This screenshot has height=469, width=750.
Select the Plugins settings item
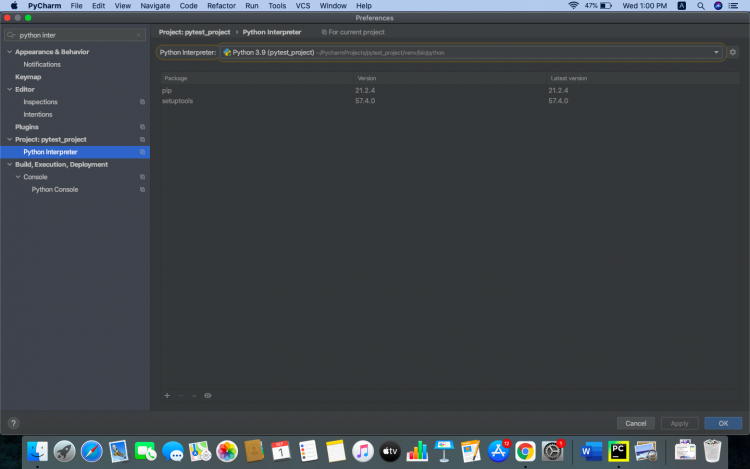tap(26, 127)
